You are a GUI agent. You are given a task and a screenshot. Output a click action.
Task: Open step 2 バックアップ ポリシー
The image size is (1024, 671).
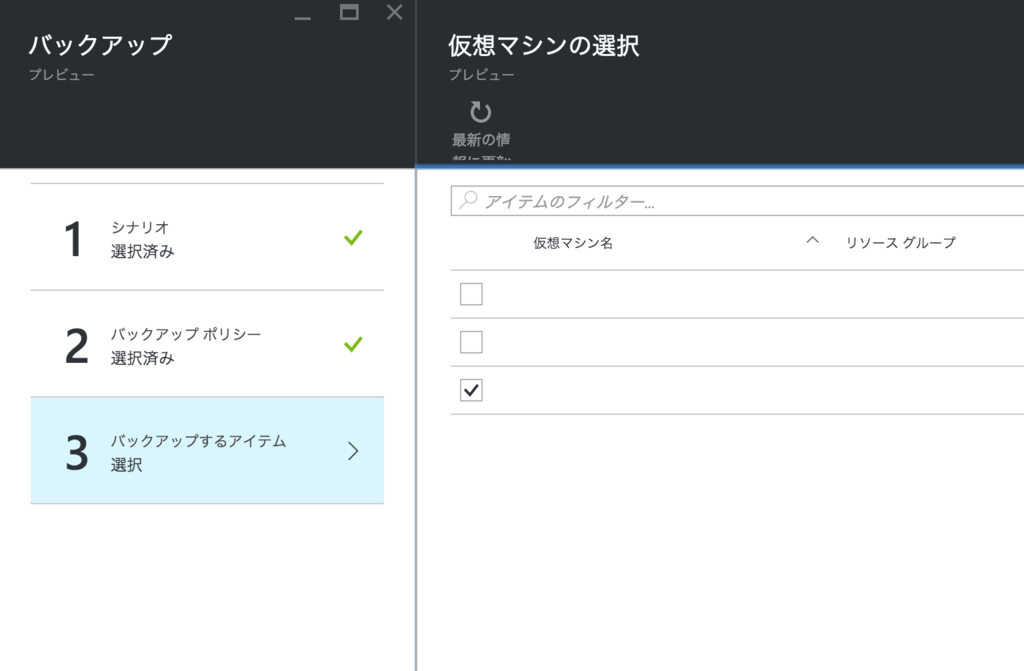click(x=207, y=344)
